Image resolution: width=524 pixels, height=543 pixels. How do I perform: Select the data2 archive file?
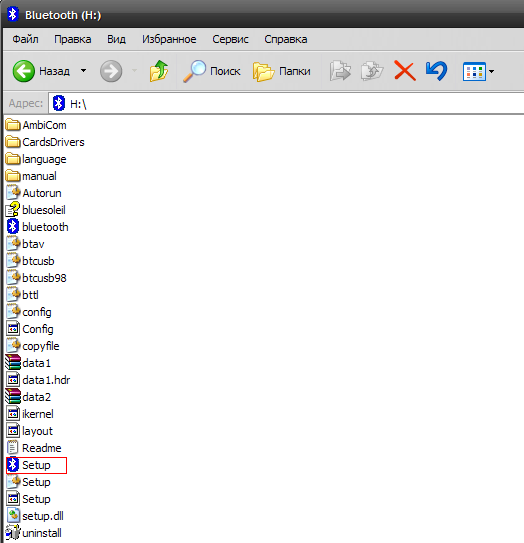28,397
